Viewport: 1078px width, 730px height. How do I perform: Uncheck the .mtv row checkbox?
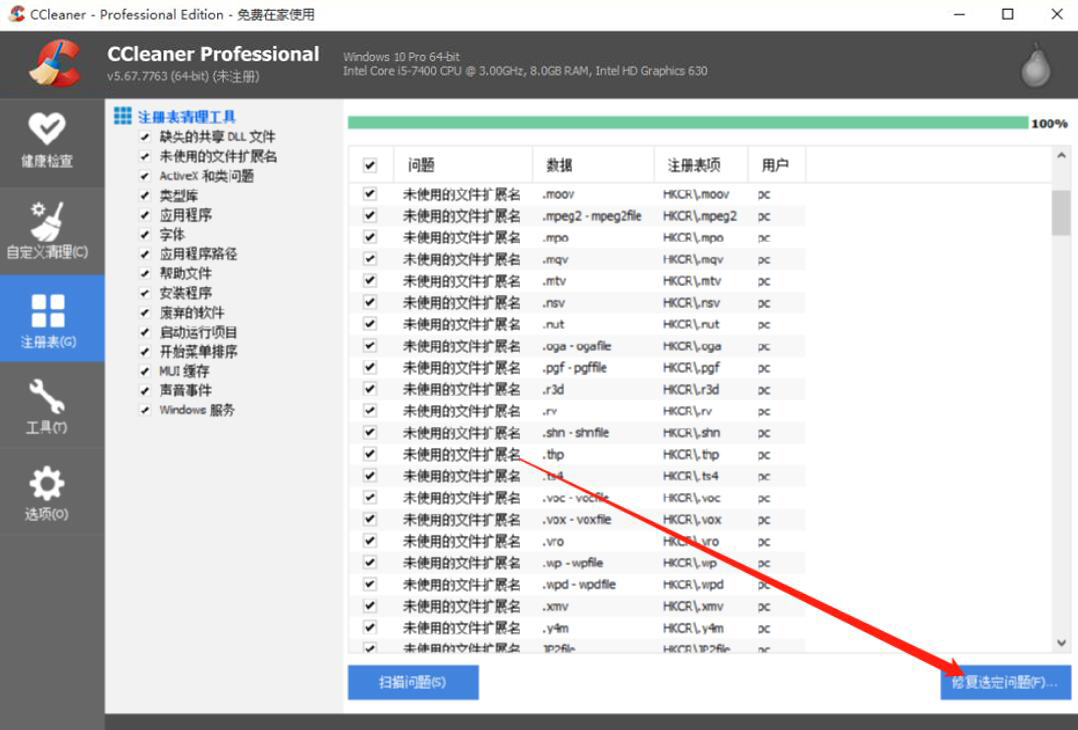[370, 280]
